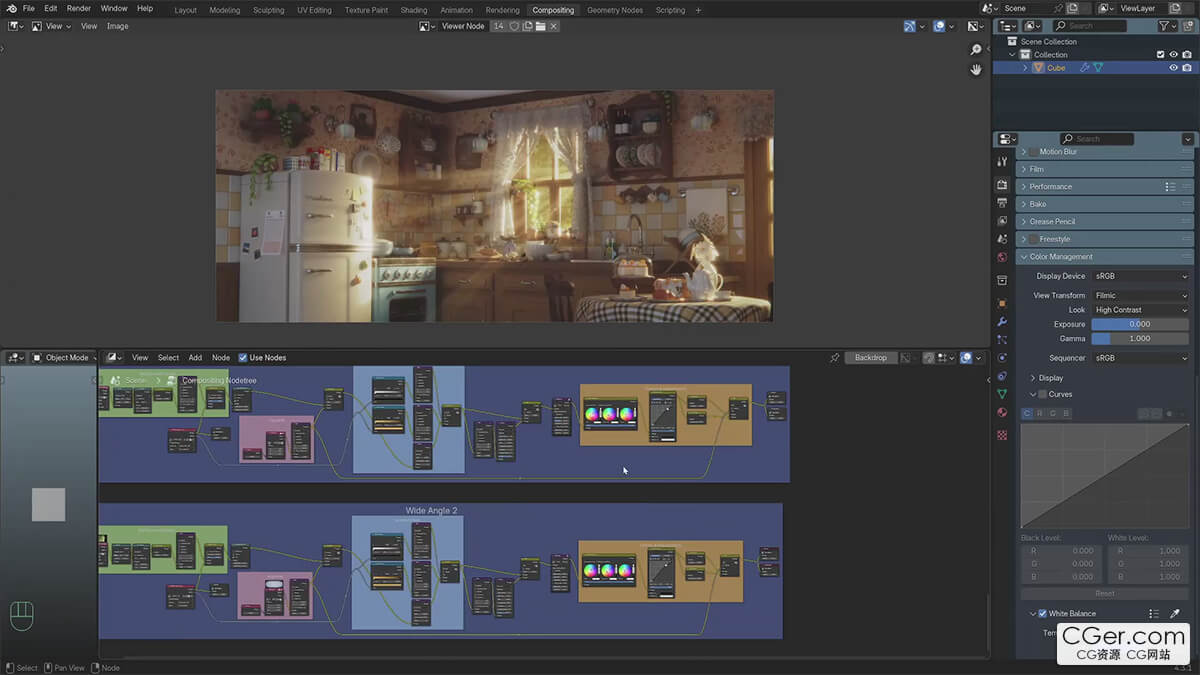Open the Look High Contrast dropdown
Image resolution: width=1200 pixels, height=675 pixels.
1140,310
